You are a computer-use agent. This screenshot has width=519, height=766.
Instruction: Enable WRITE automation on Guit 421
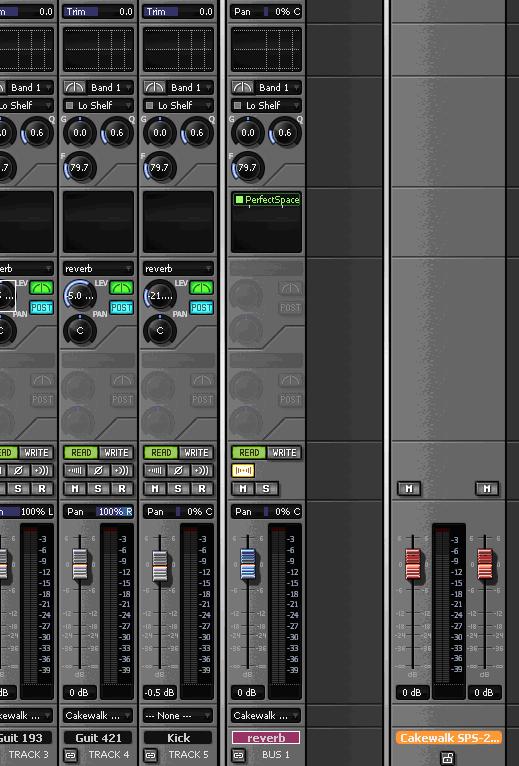(x=116, y=453)
